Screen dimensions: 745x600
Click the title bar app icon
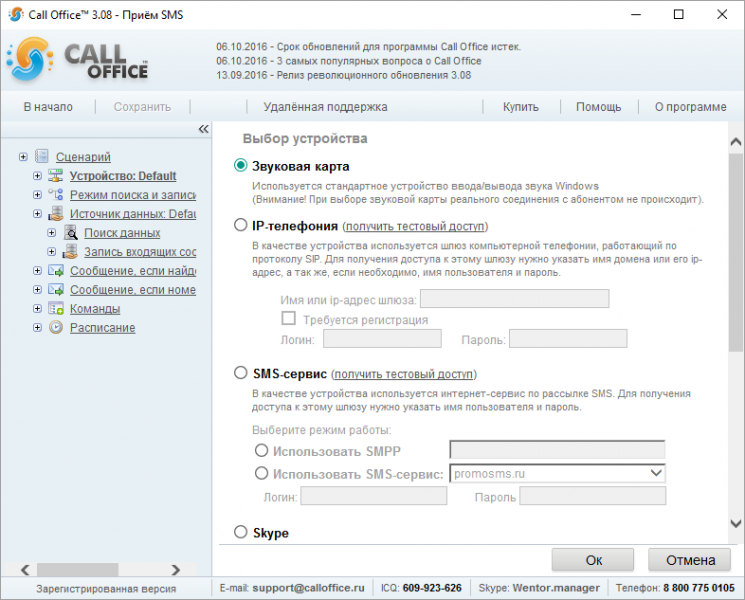tap(15, 14)
